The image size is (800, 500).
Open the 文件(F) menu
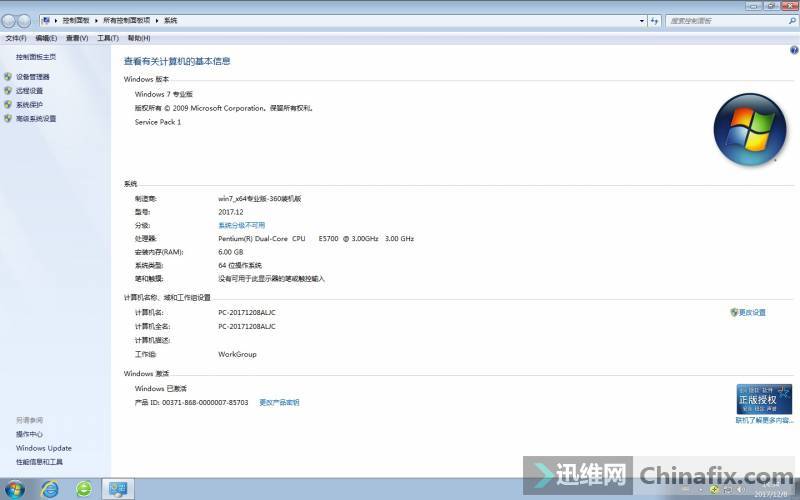(x=16, y=38)
